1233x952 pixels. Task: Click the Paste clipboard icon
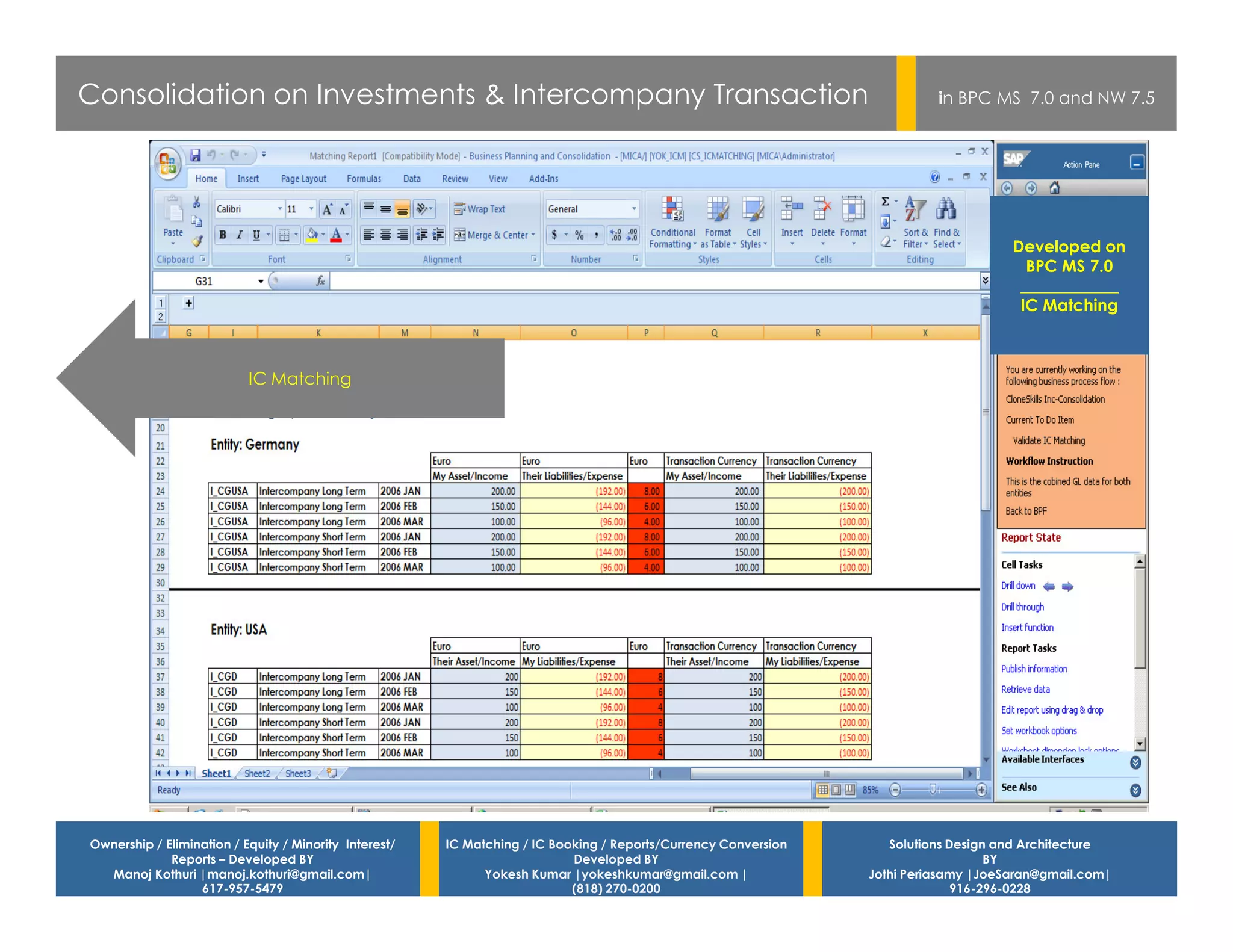173,210
